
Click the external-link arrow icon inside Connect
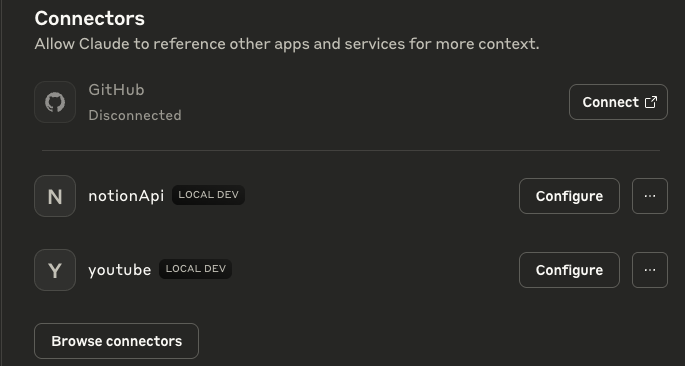[651, 102]
